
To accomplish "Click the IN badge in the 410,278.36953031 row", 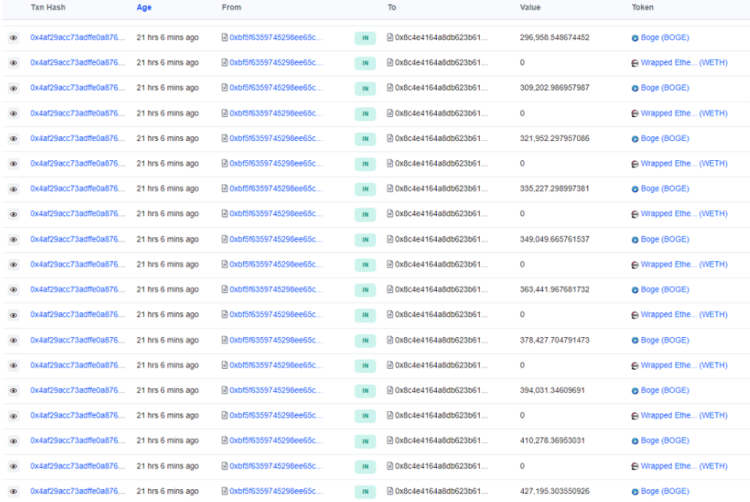I will click(365, 441).
